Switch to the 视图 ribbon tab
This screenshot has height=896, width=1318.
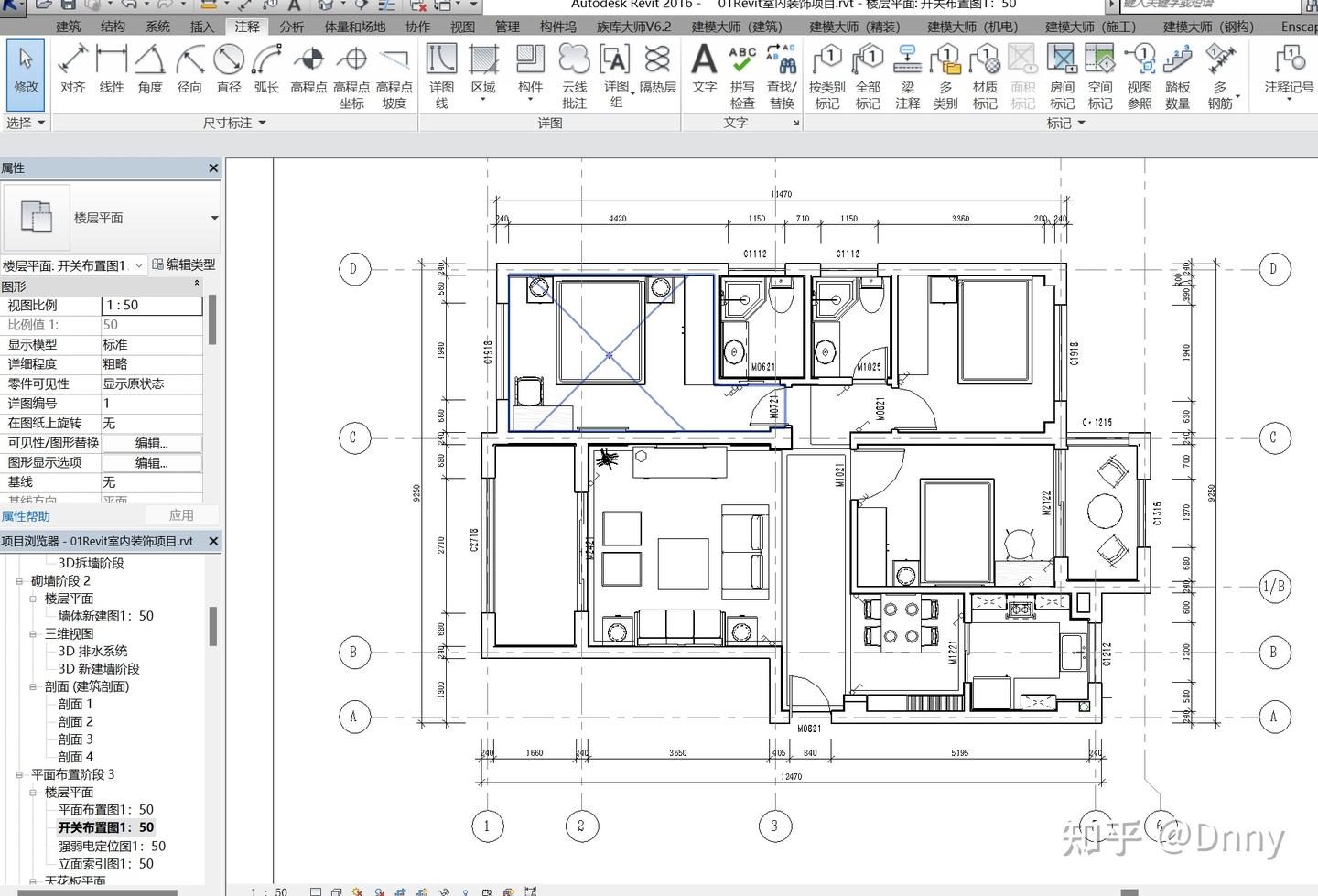coord(462,27)
